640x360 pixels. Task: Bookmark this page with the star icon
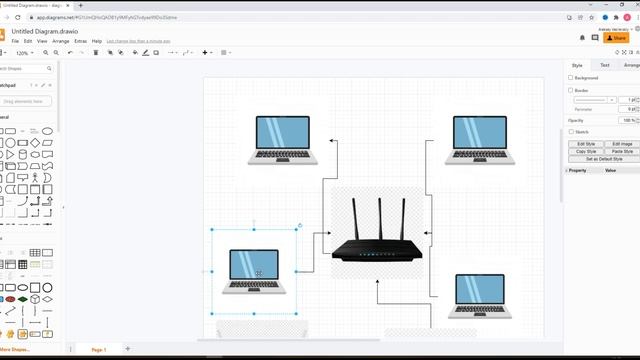(591, 18)
